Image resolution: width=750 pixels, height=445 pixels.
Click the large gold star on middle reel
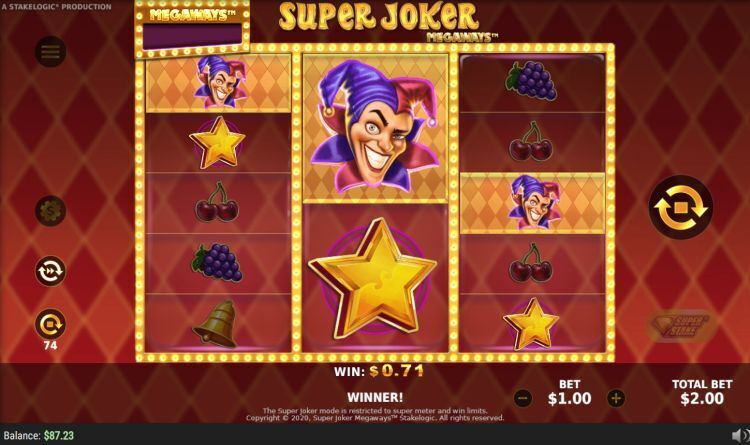coord(373,278)
